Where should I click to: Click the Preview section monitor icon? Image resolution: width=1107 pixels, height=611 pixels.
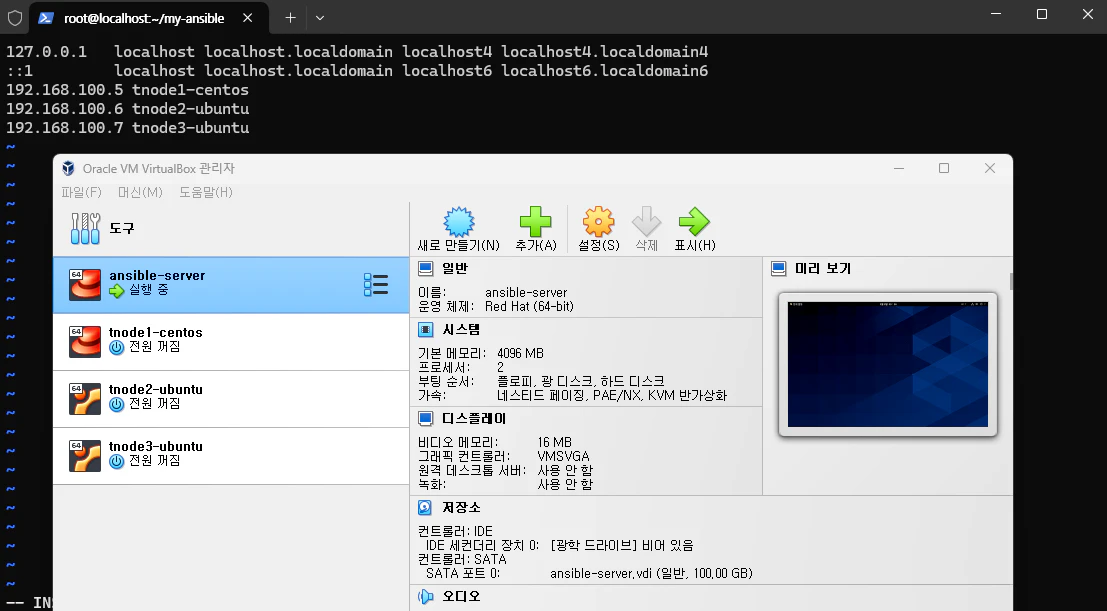click(779, 268)
